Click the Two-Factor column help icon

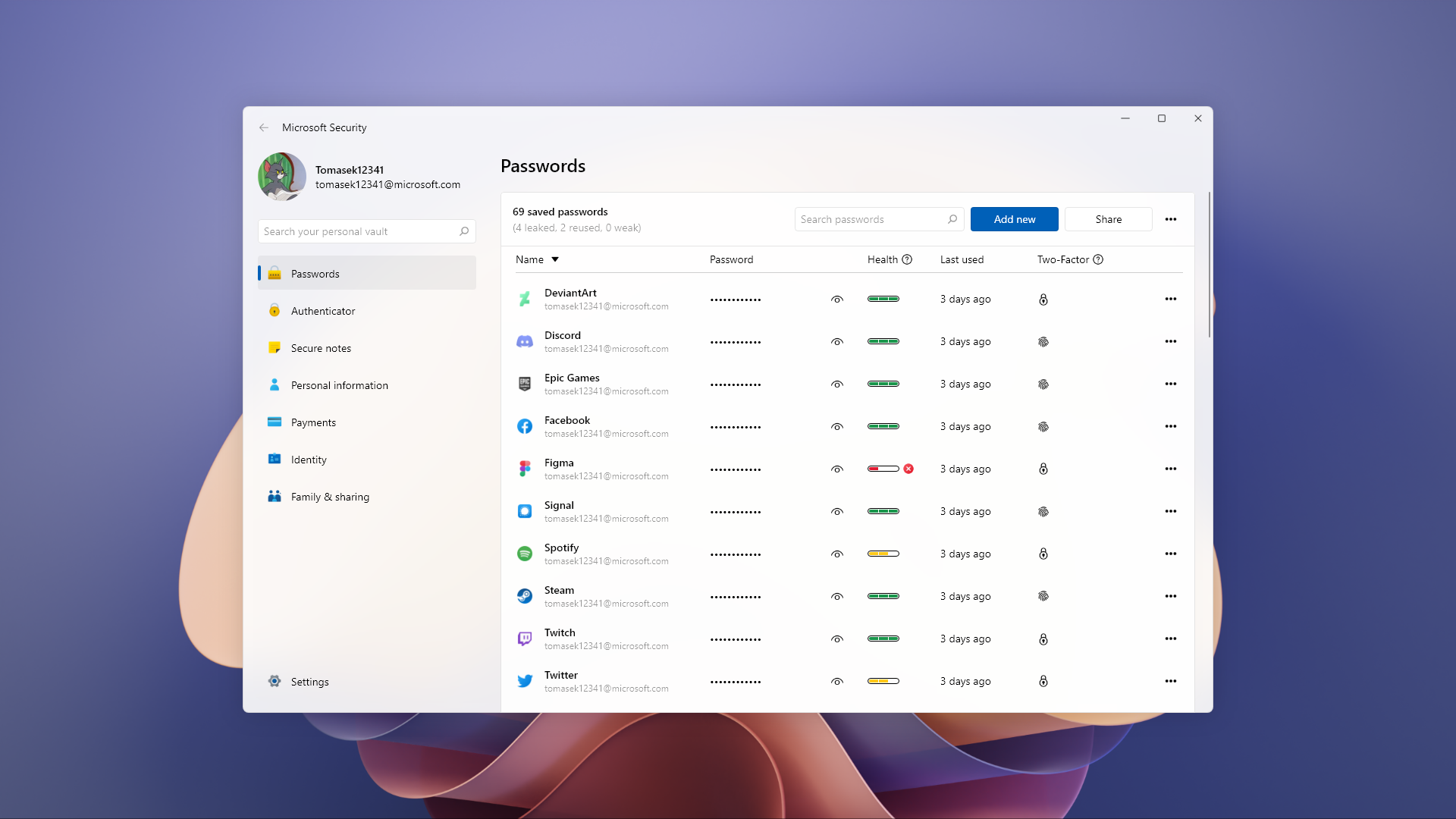click(x=1098, y=259)
